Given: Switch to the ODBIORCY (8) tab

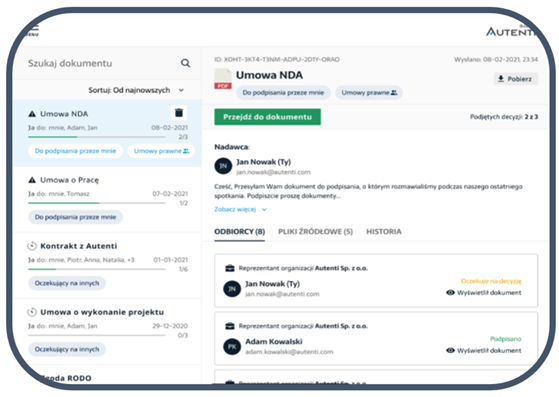Looking at the screenshot, I should click(240, 232).
